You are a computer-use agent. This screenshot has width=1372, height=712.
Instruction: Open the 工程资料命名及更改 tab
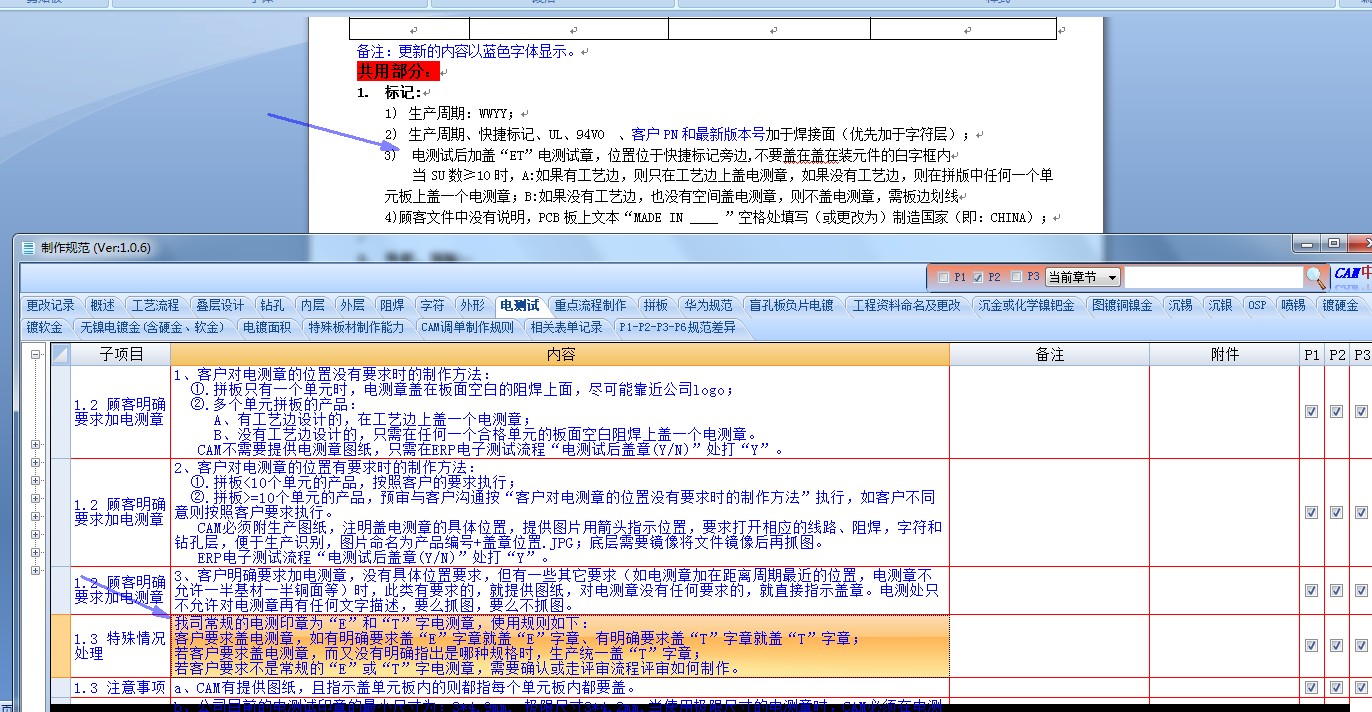[x=907, y=305]
